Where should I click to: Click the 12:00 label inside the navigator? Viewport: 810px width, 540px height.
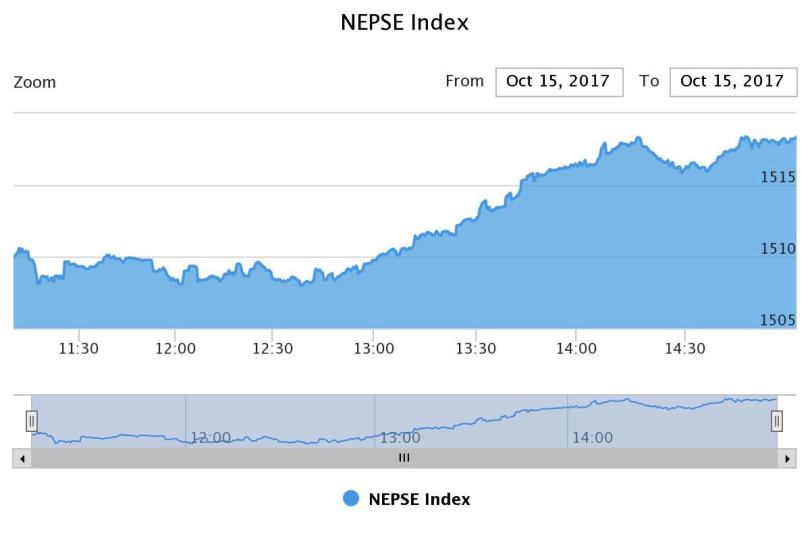(x=210, y=438)
